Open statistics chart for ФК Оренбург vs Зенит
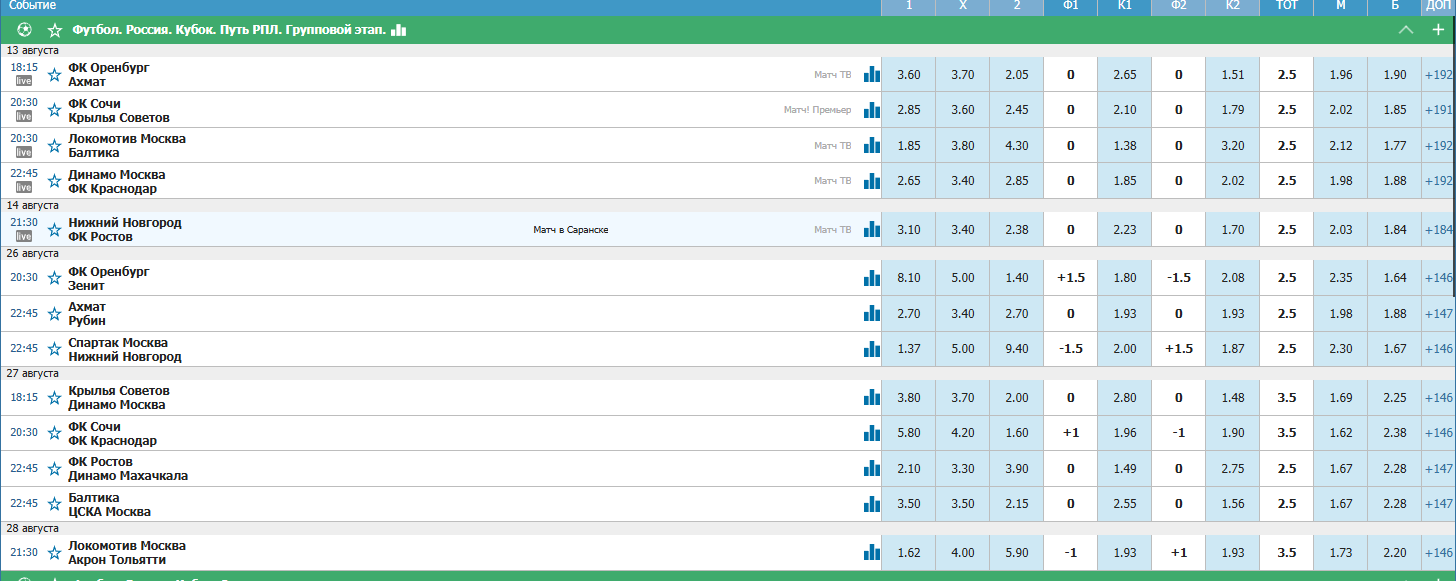This screenshot has height=581, width=1456. click(872, 278)
